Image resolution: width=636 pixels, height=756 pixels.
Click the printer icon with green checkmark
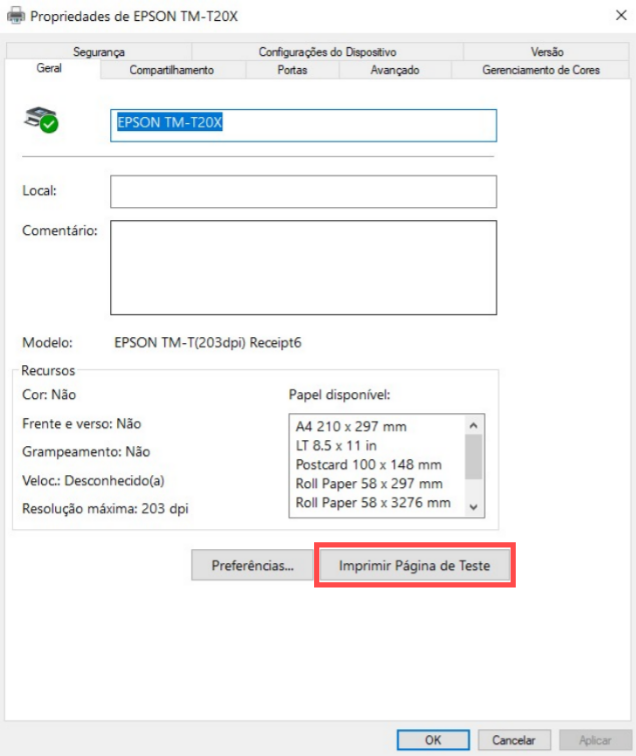(41, 120)
